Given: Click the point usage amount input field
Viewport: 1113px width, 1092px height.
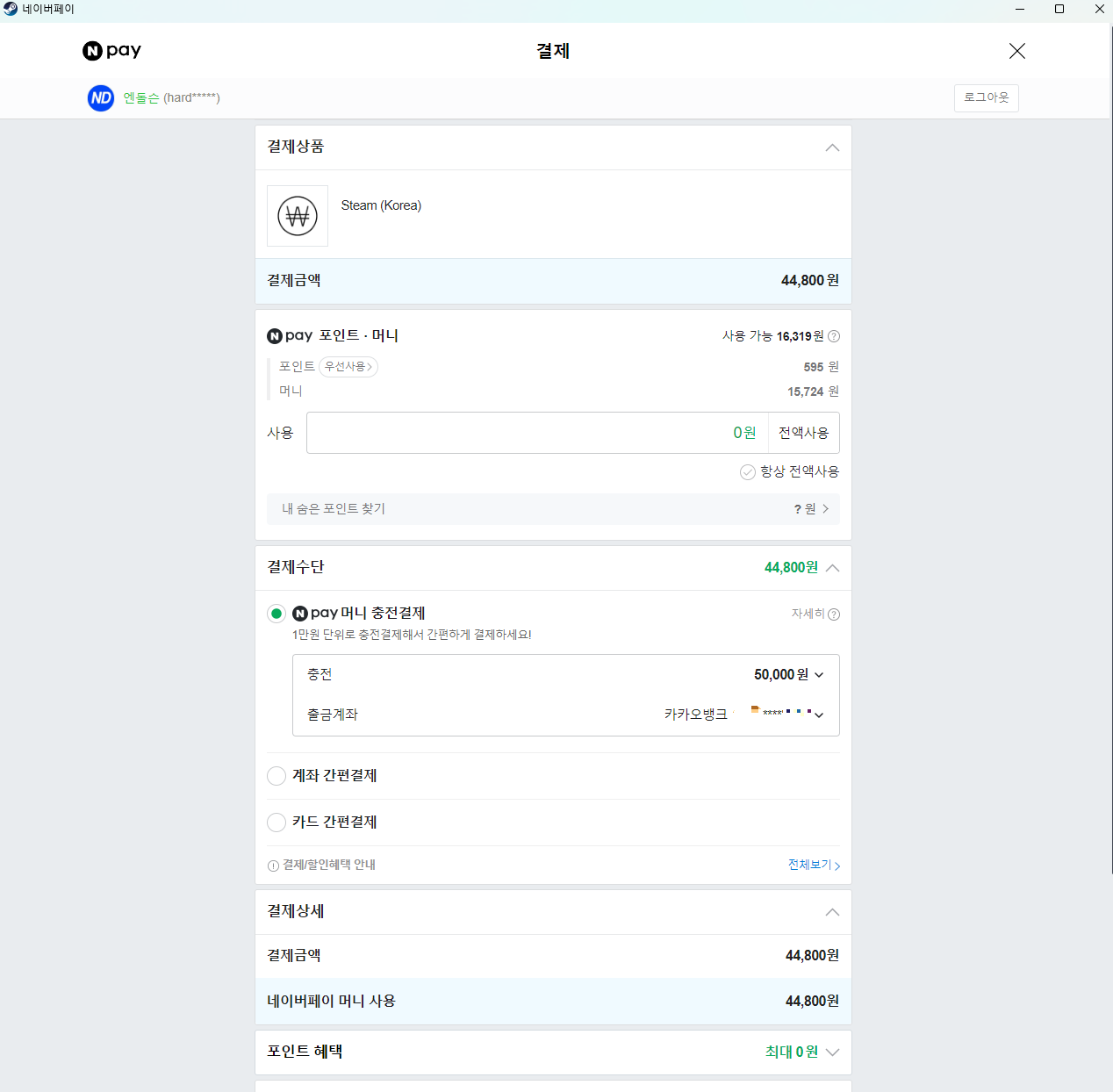Looking at the screenshot, I should (537, 433).
